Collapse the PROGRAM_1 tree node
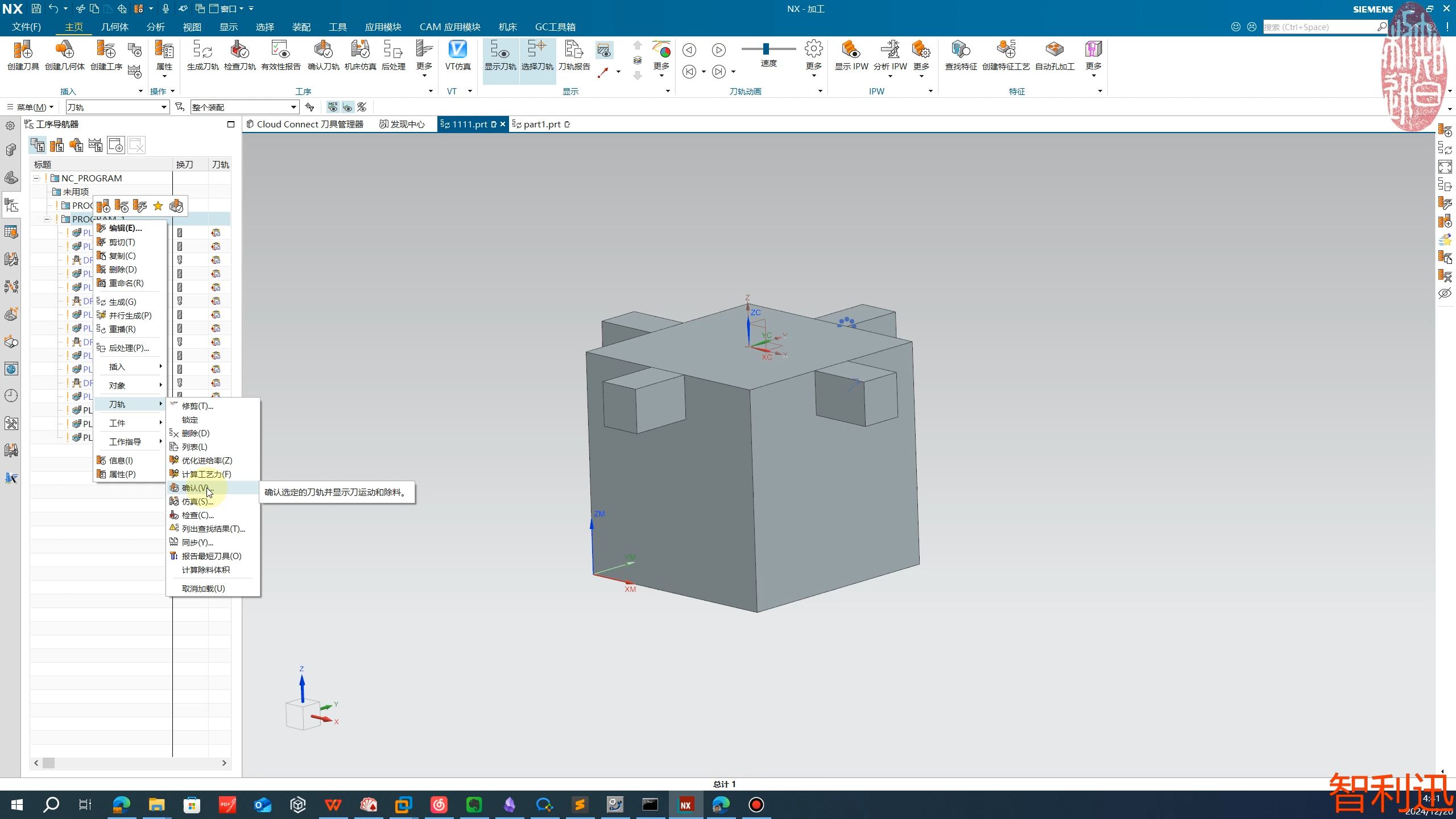The height and width of the screenshot is (819, 1456). coord(47,219)
